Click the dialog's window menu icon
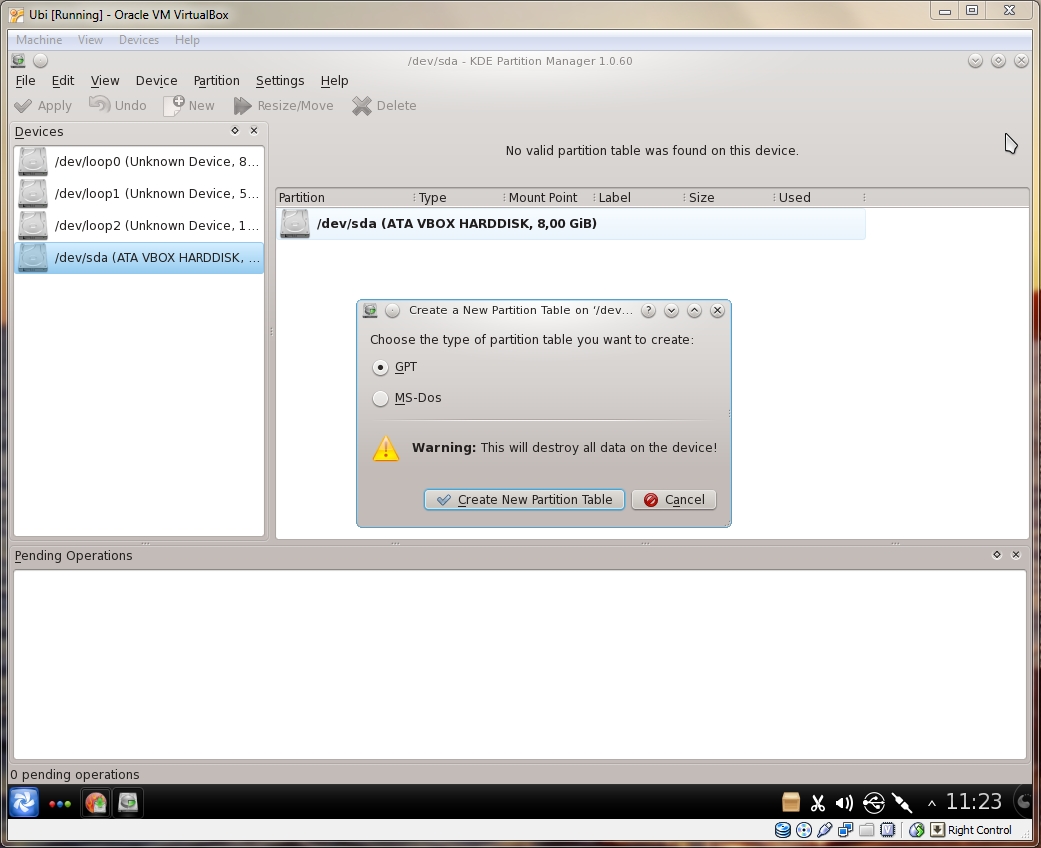Screen dimensions: 1041x848 [x=370, y=310]
